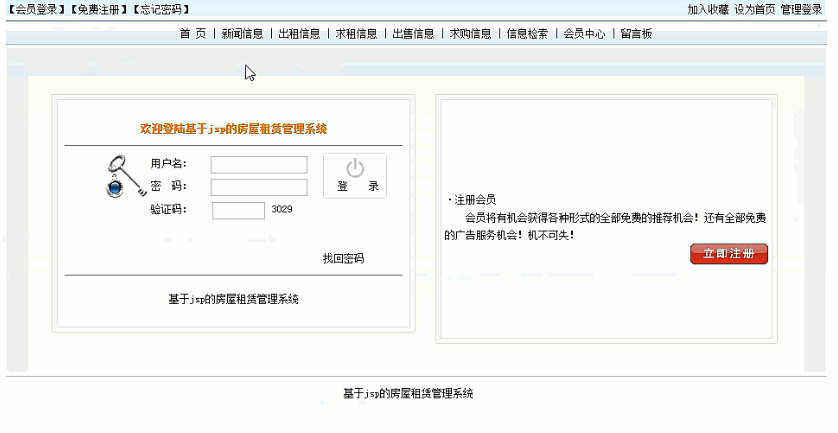Viewport: 838px width, 433px height.
Task: Open 留言板 navigation item
Action: coord(636,34)
